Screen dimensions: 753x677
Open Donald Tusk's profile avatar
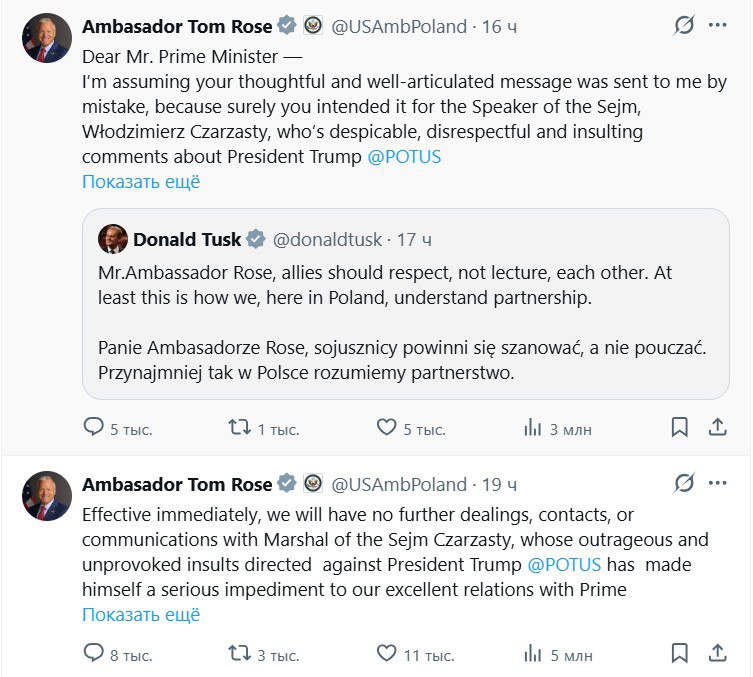pyautogui.click(x=112, y=239)
